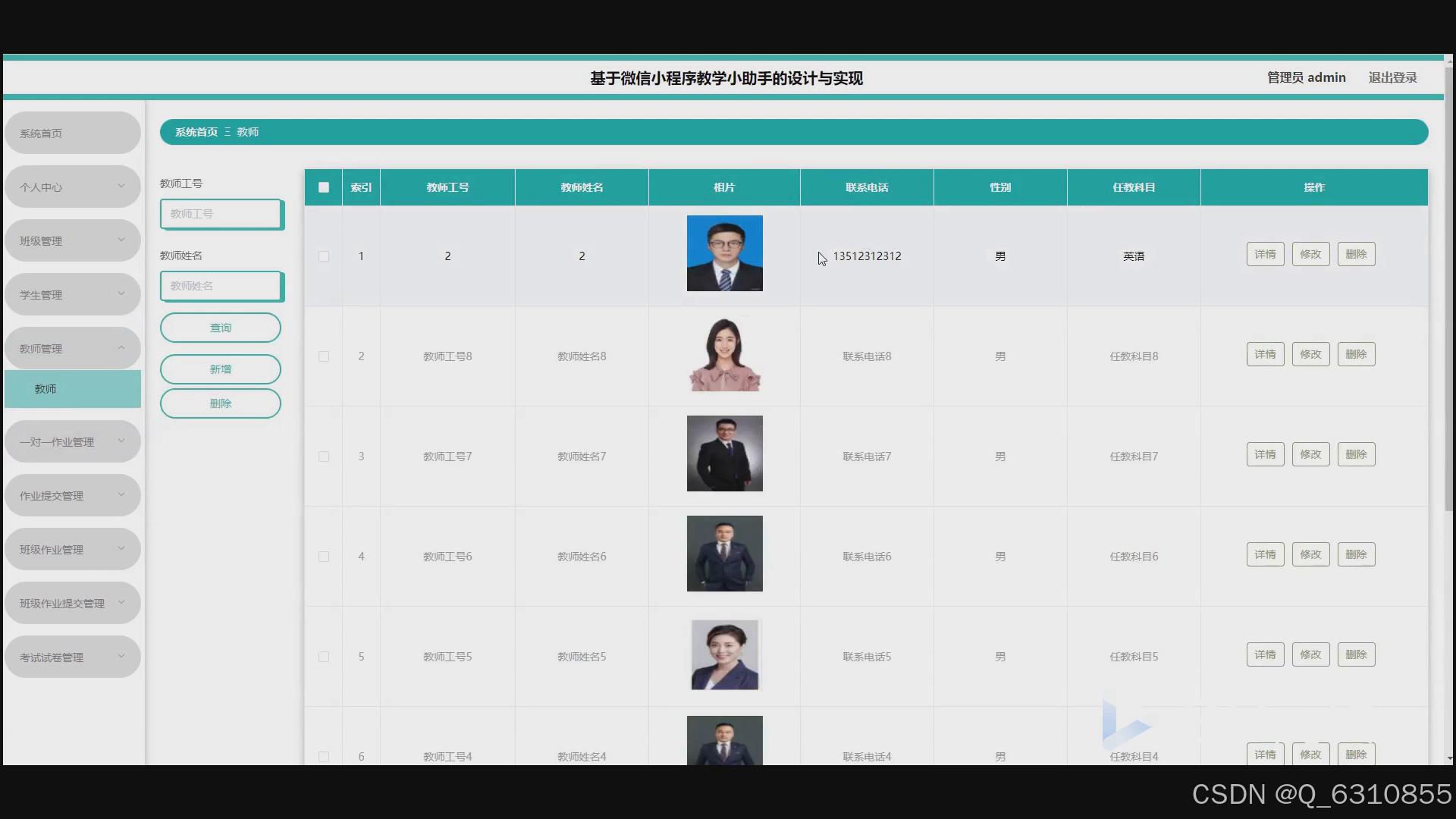Image resolution: width=1456 pixels, height=819 pixels.
Task: Expand 考试试卷管理 in the sidebar
Action: (x=72, y=657)
